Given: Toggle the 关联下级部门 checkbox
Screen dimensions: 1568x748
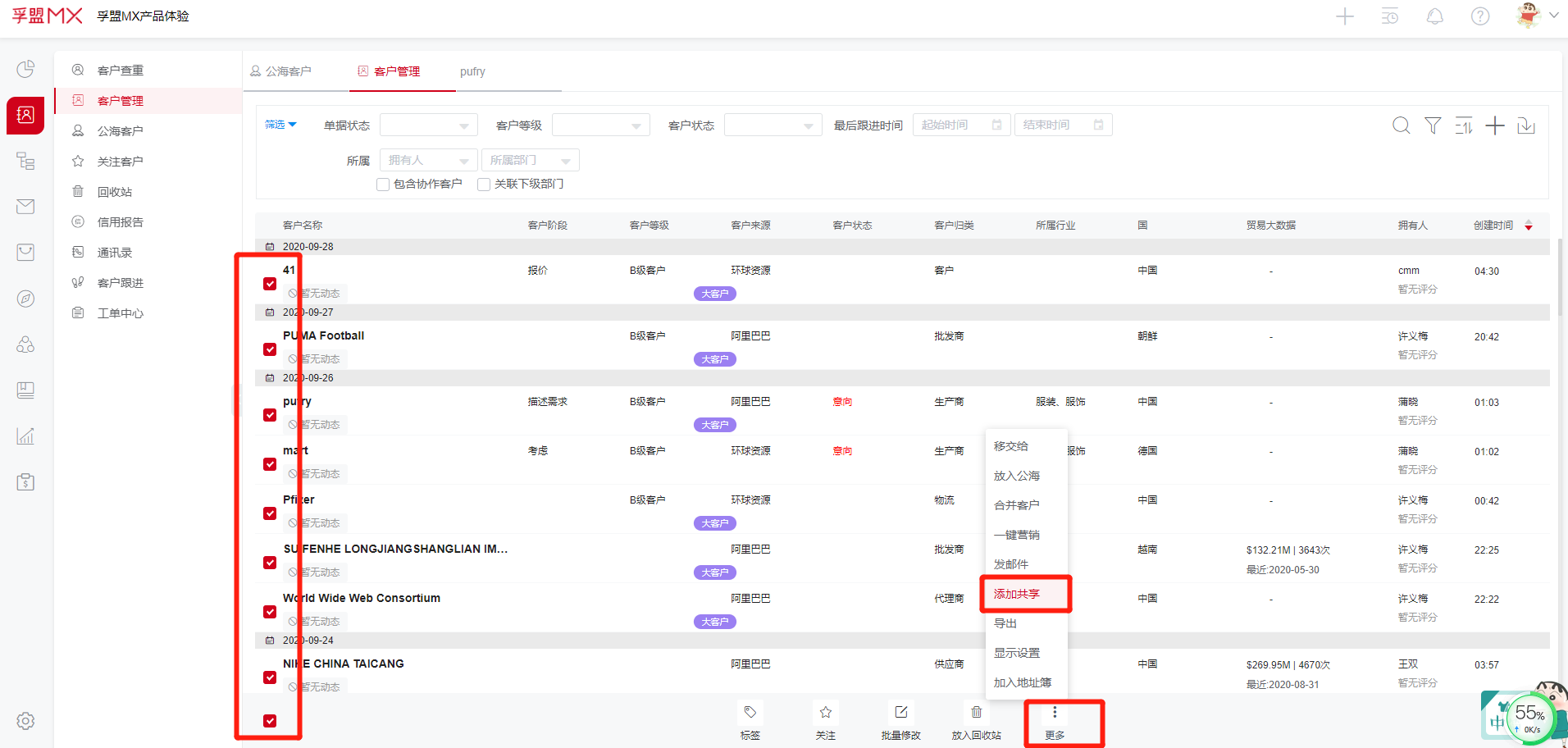Looking at the screenshot, I should coord(484,185).
